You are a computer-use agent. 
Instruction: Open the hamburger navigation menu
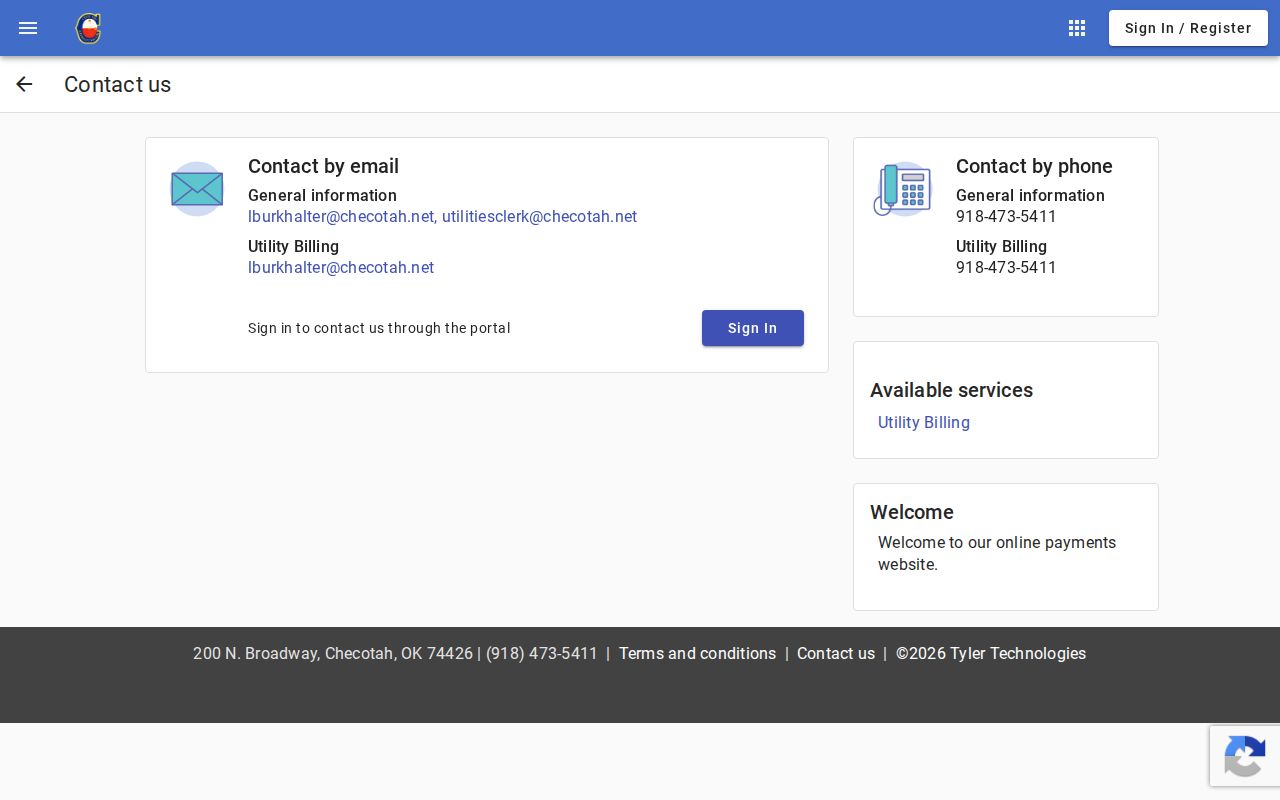(x=28, y=28)
